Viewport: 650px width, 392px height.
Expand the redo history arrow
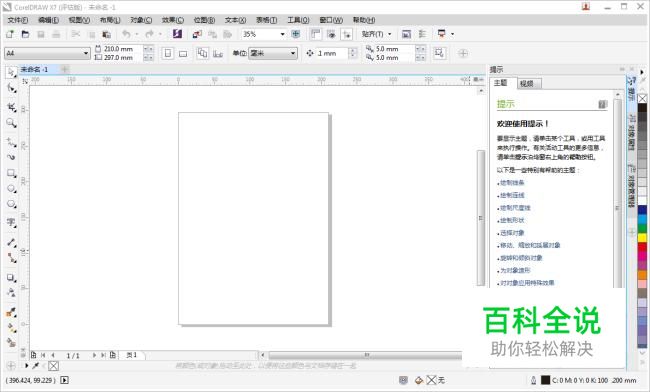pos(160,34)
